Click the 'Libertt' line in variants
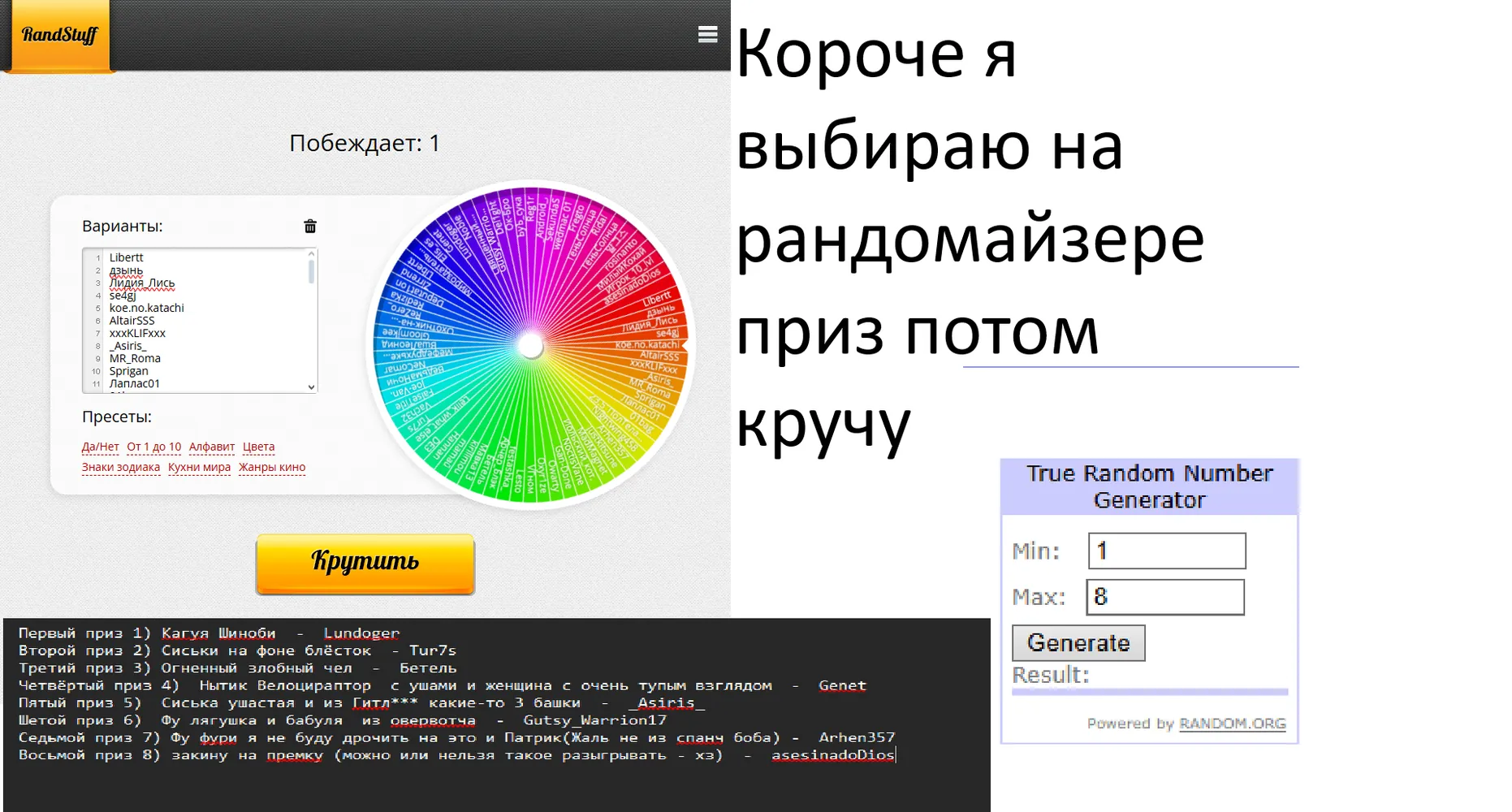The height and width of the screenshot is (812, 1512). click(x=126, y=257)
